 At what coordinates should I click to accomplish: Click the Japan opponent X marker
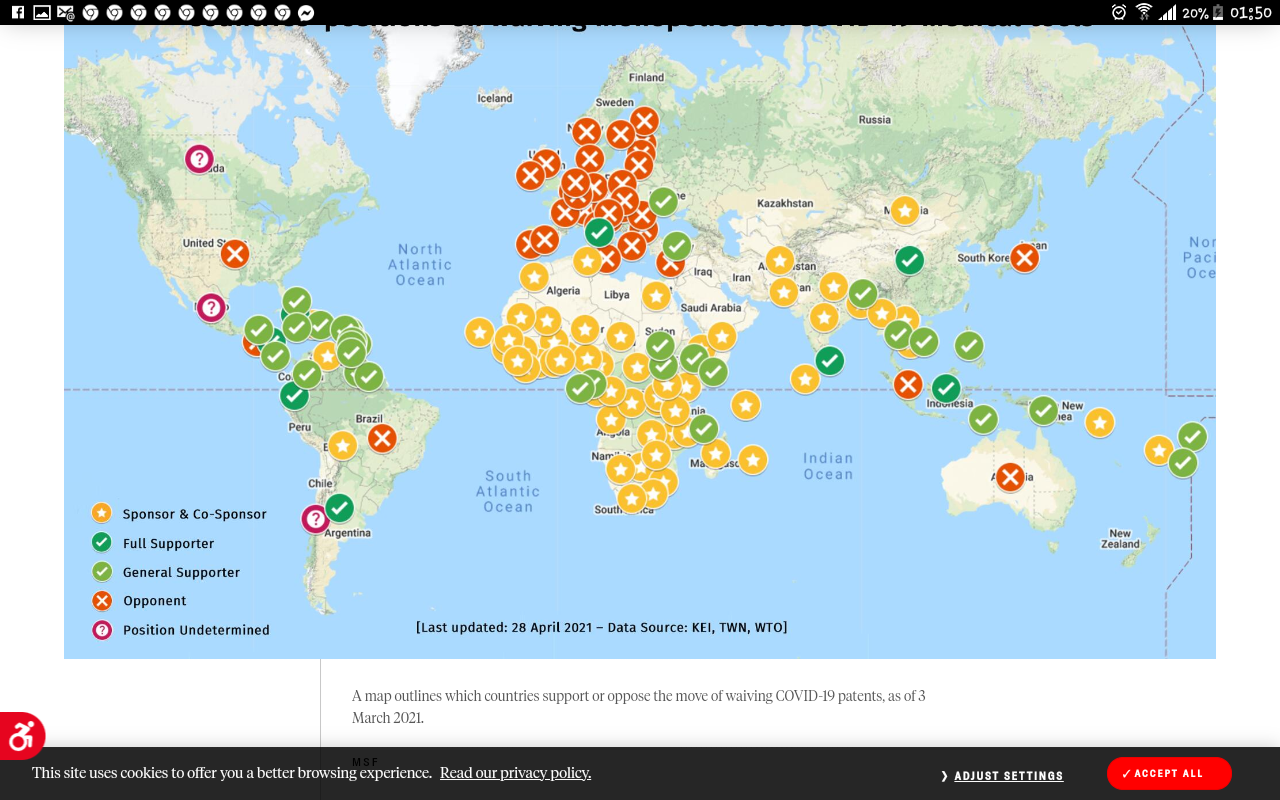(1024, 258)
